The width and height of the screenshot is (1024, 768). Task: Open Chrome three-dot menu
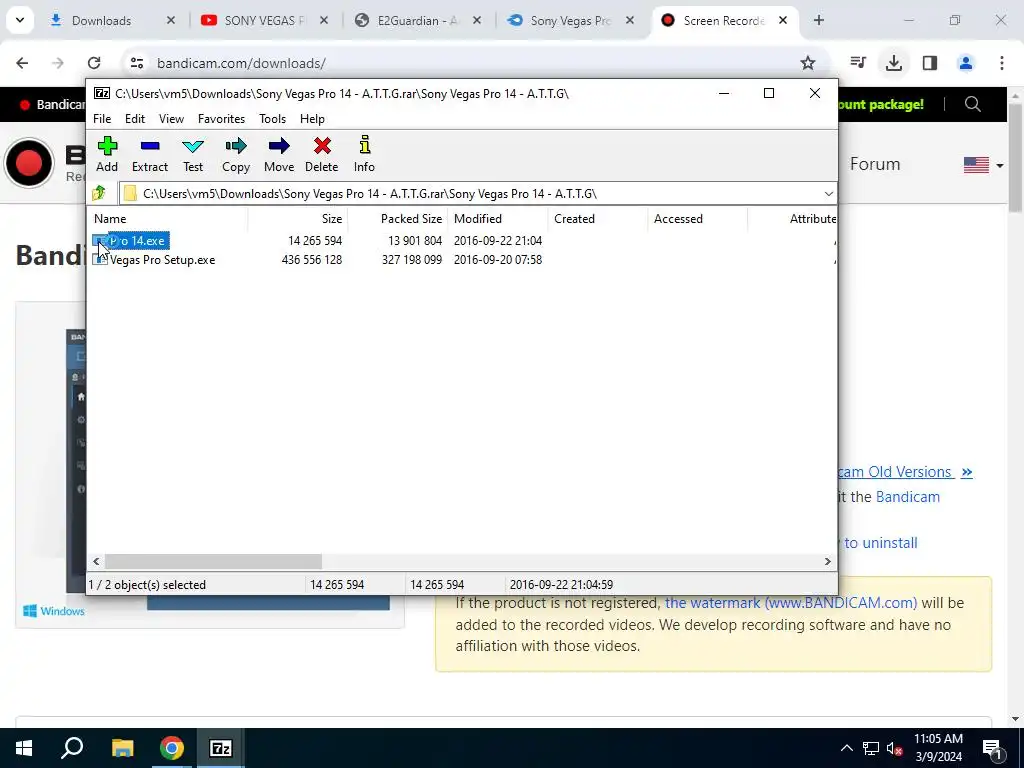click(1001, 63)
